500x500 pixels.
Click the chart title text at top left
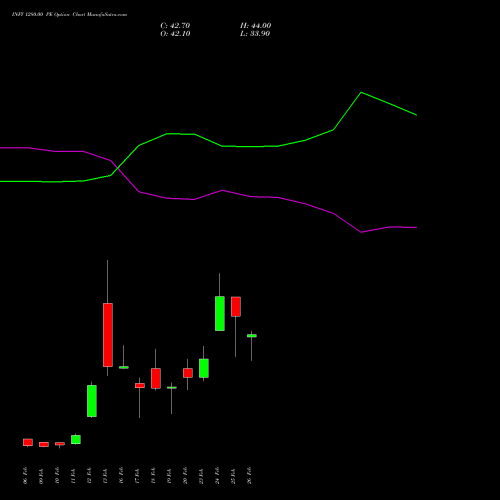click(69, 15)
